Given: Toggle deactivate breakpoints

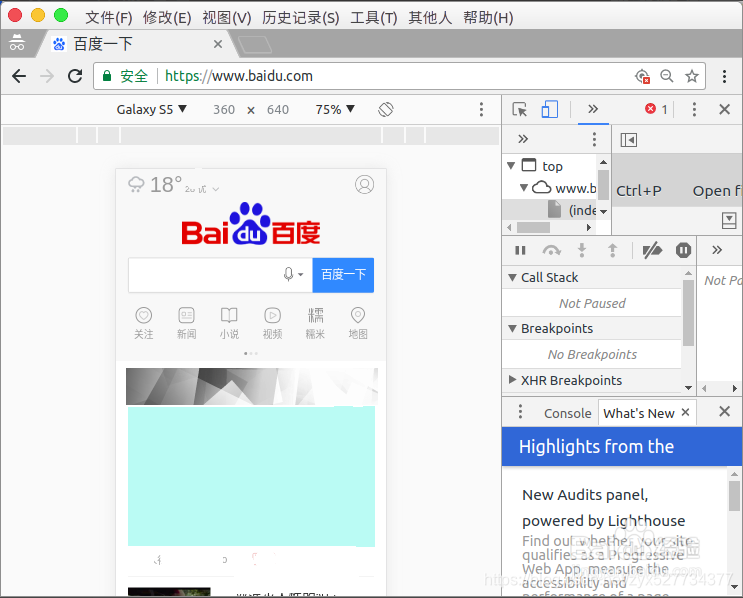Looking at the screenshot, I should (x=652, y=250).
